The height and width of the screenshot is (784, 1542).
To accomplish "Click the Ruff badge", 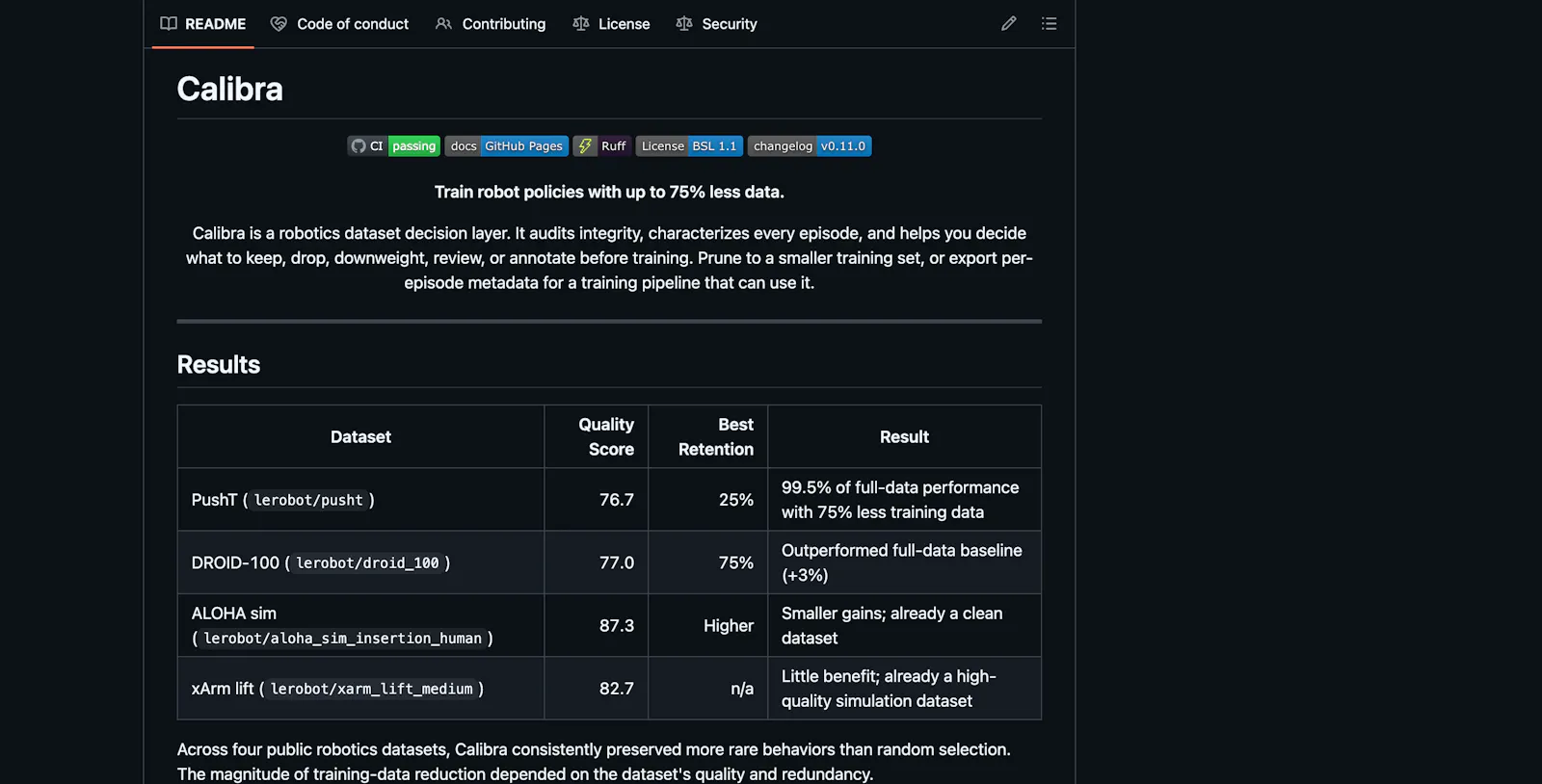I will pyautogui.click(x=601, y=146).
